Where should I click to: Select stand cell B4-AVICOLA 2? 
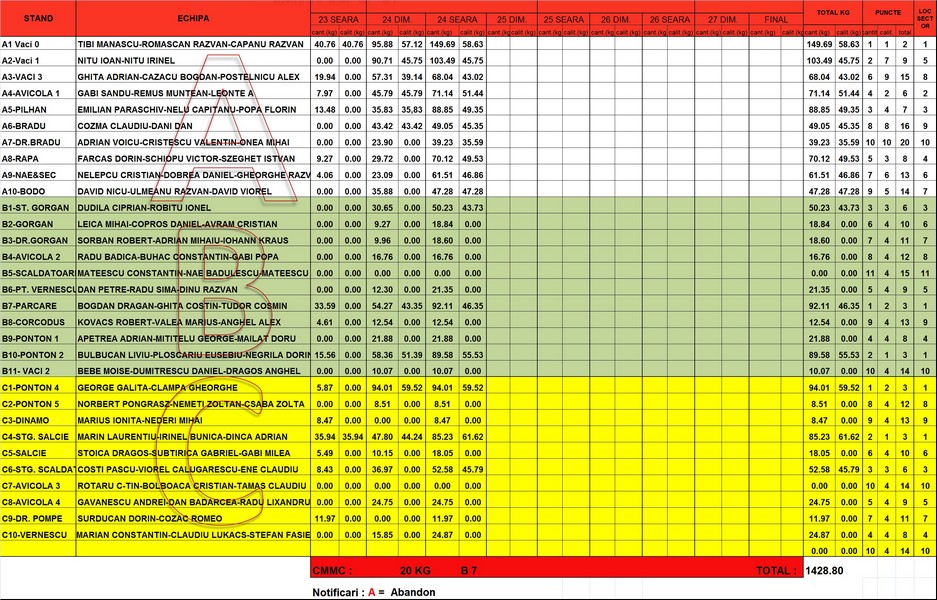pyautogui.click(x=38, y=256)
